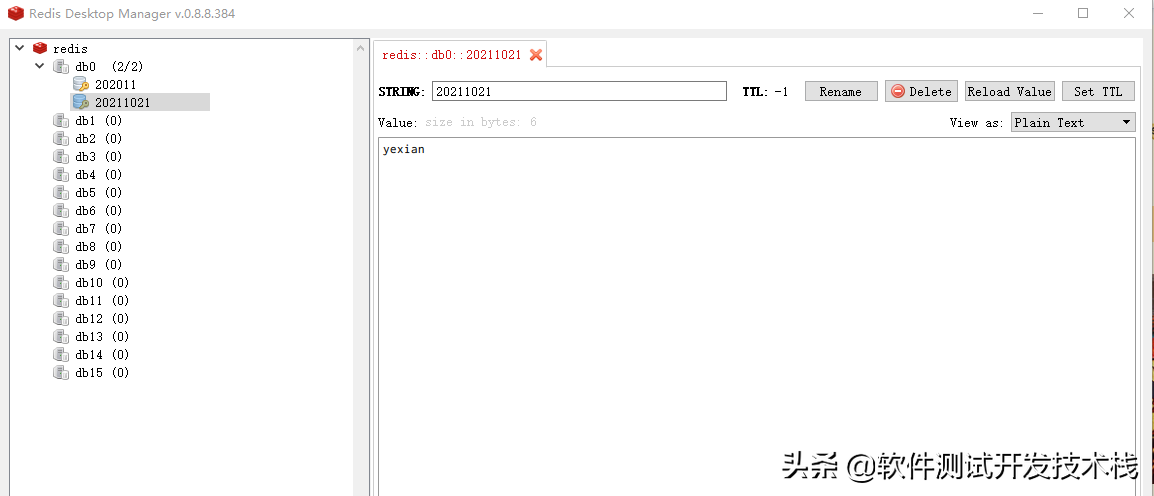The image size is (1154, 496).
Task: Select the db4 (0) label
Action: 99,174
